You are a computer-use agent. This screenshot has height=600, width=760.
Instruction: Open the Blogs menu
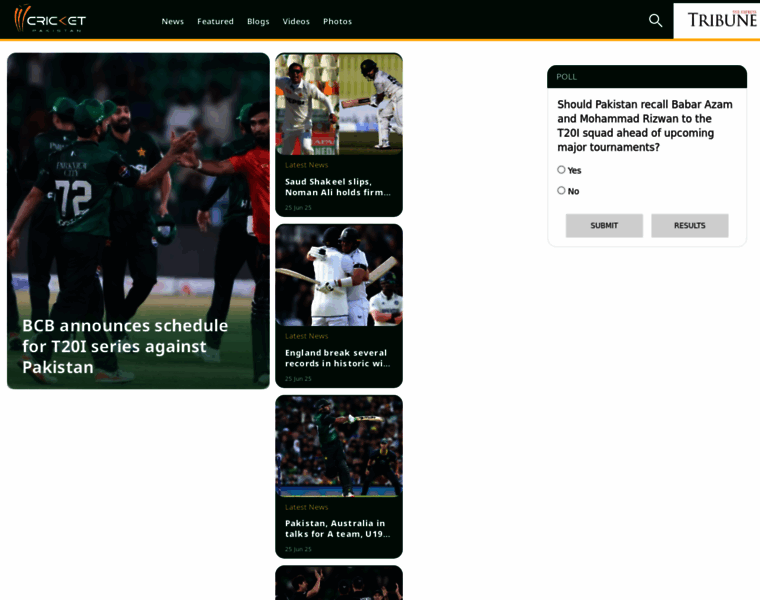tap(258, 21)
